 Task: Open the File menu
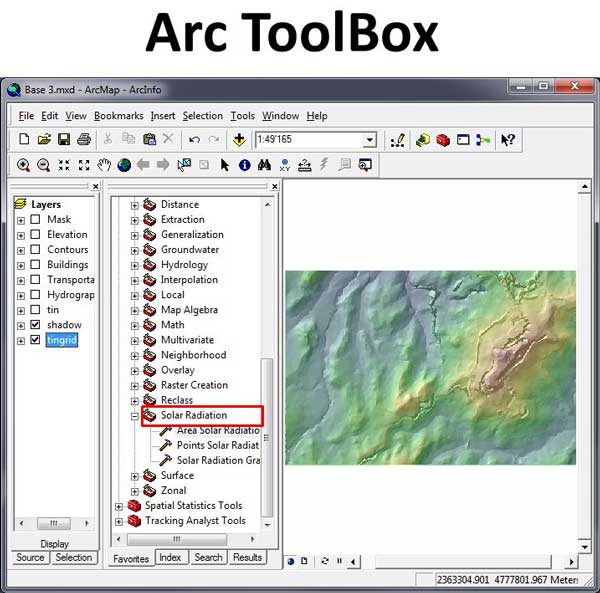(26, 116)
